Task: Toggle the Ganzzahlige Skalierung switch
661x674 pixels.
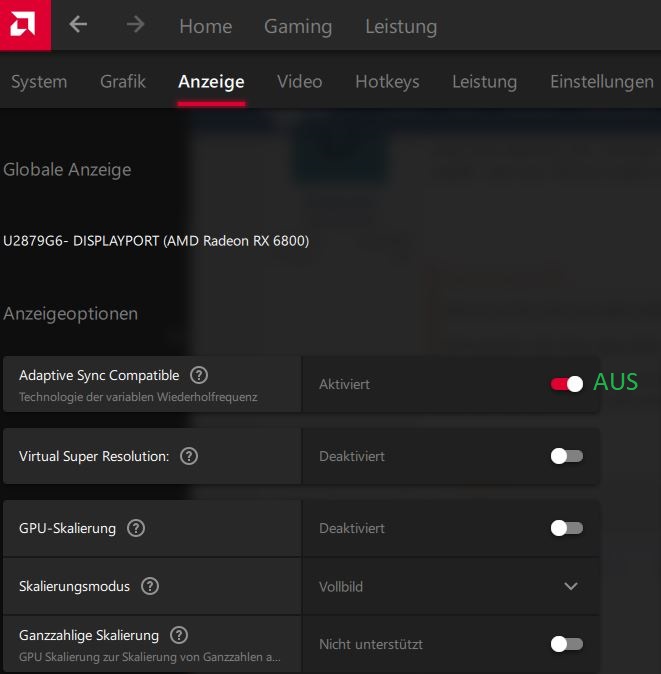Action: pos(566,644)
